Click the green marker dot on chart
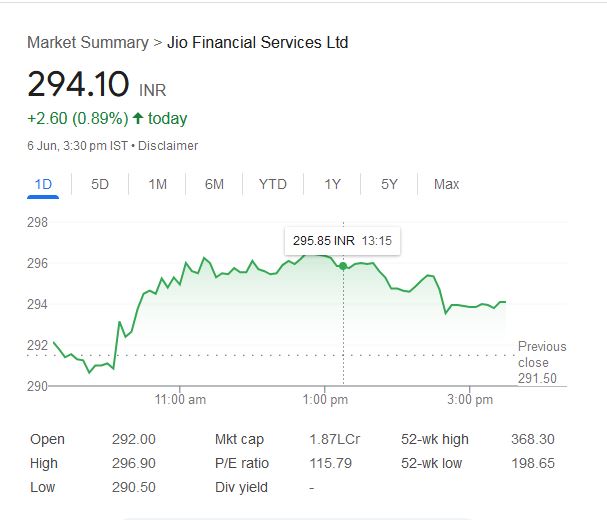This screenshot has width=607, height=520. click(344, 266)
